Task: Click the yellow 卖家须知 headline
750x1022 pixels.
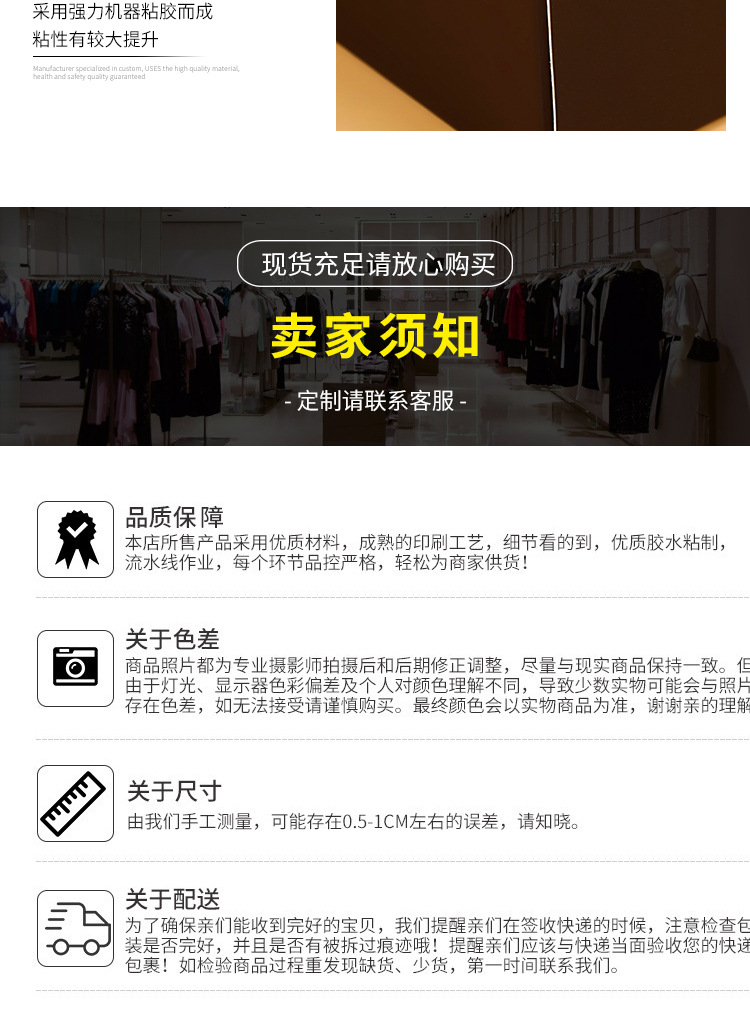Action: 375,336
